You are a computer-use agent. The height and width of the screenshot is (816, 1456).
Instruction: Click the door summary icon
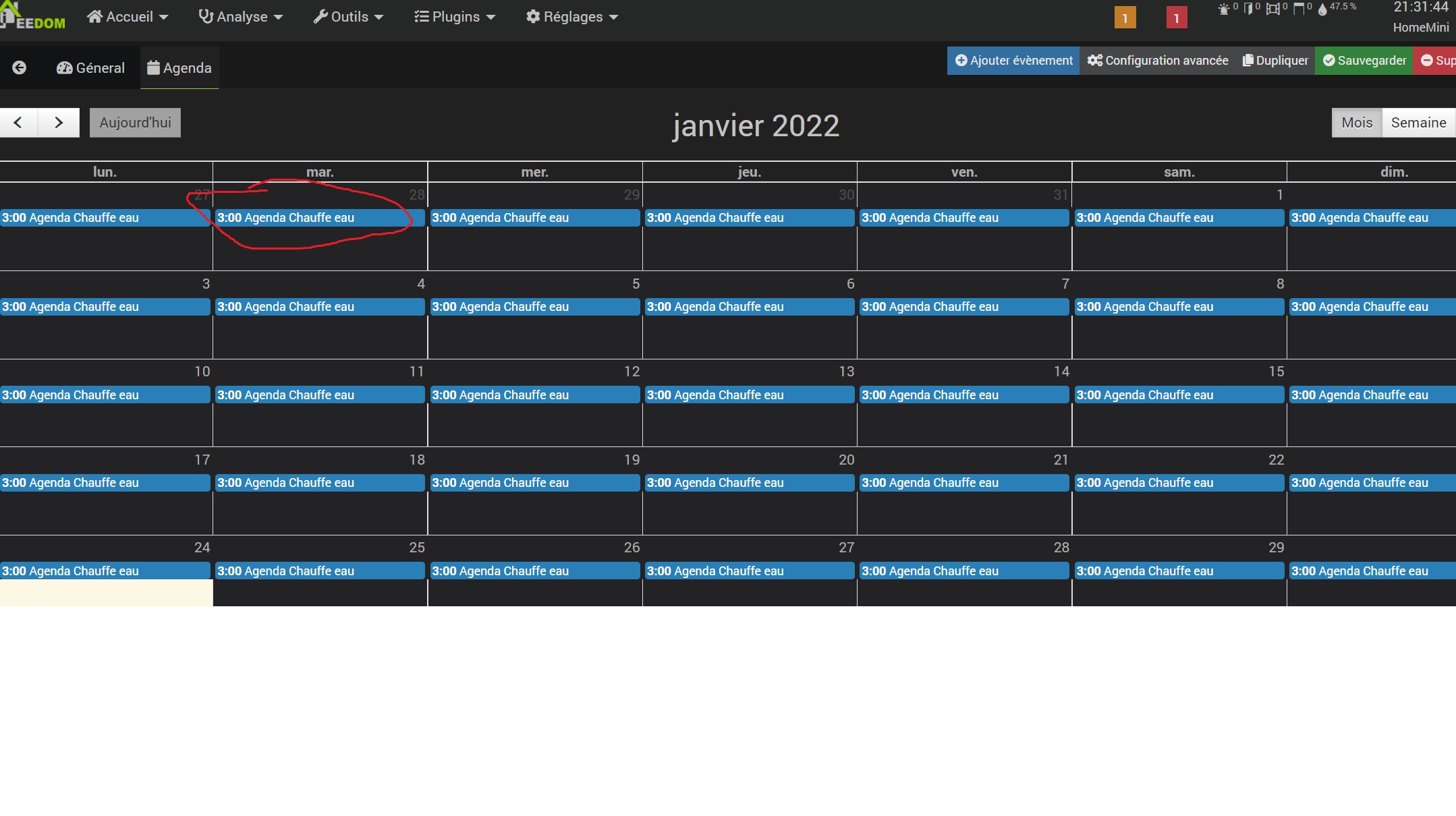(x=1248, y=9)
